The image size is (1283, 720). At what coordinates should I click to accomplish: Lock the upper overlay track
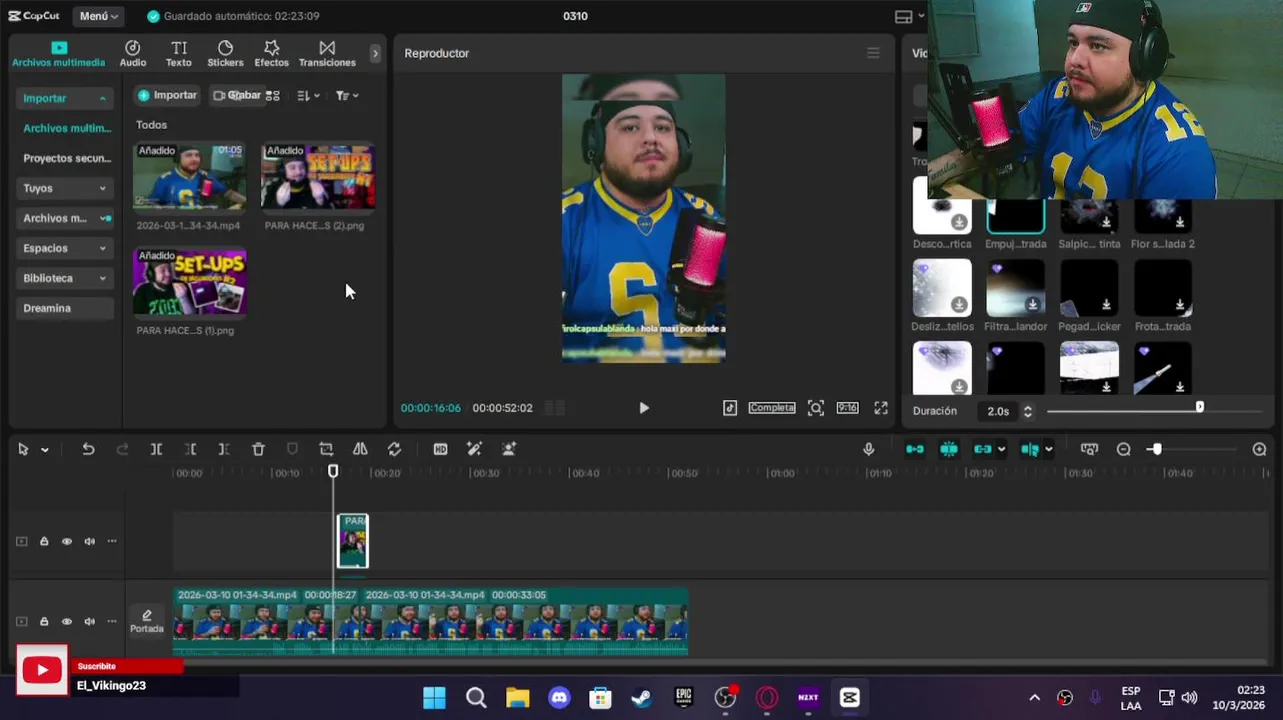click(x=44, y=541)
